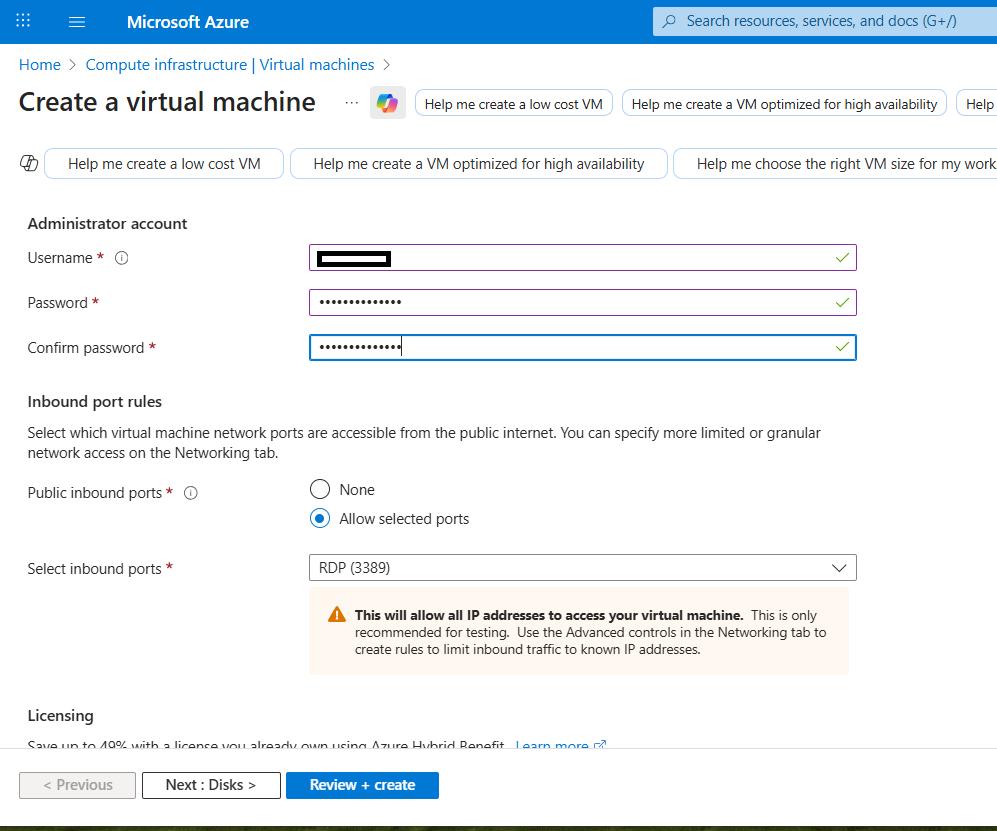
Task: Click the Previous button
Action: coord(78,785)
